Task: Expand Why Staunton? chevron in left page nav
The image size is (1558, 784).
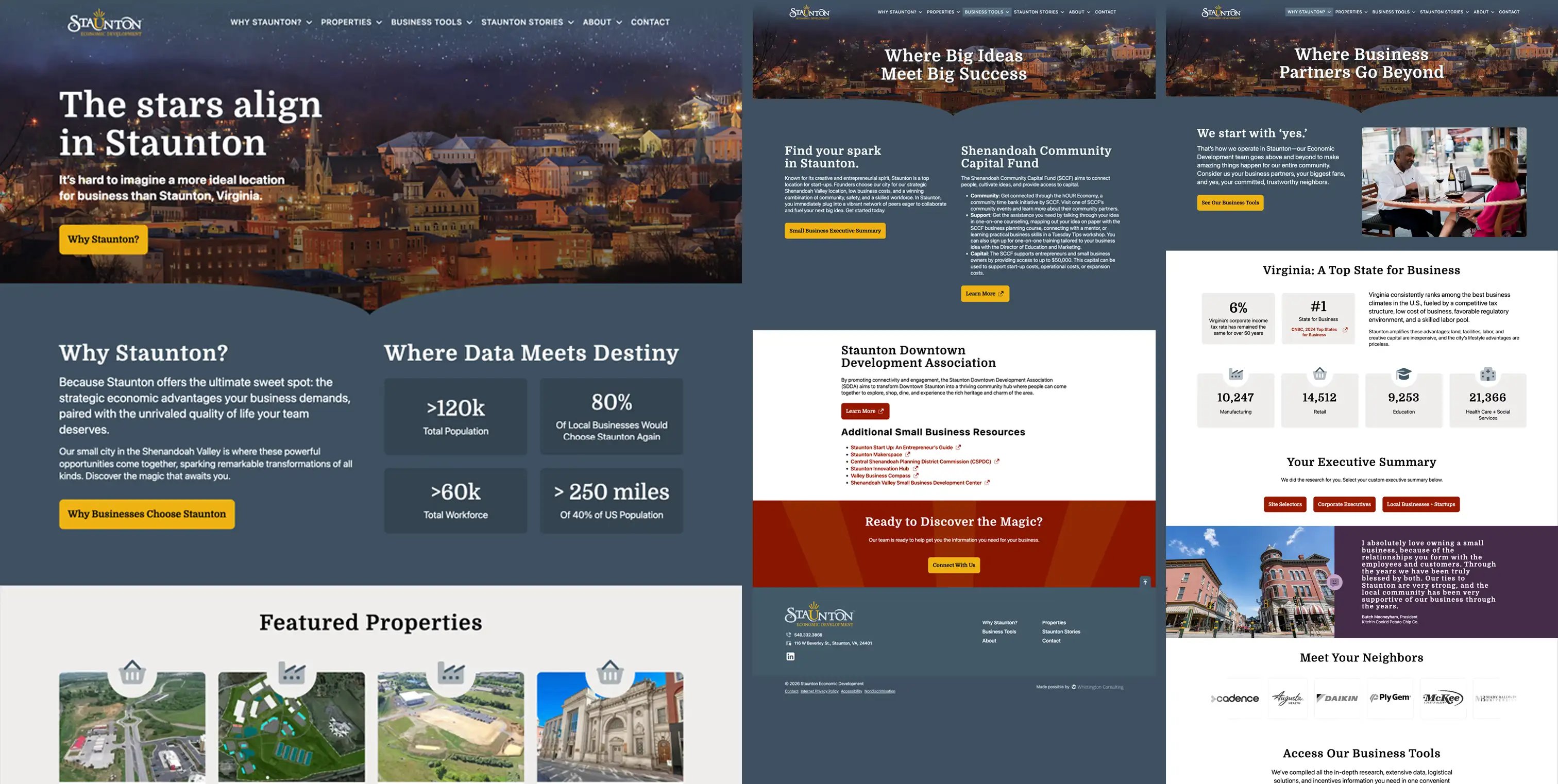Action: pos(309,22)
